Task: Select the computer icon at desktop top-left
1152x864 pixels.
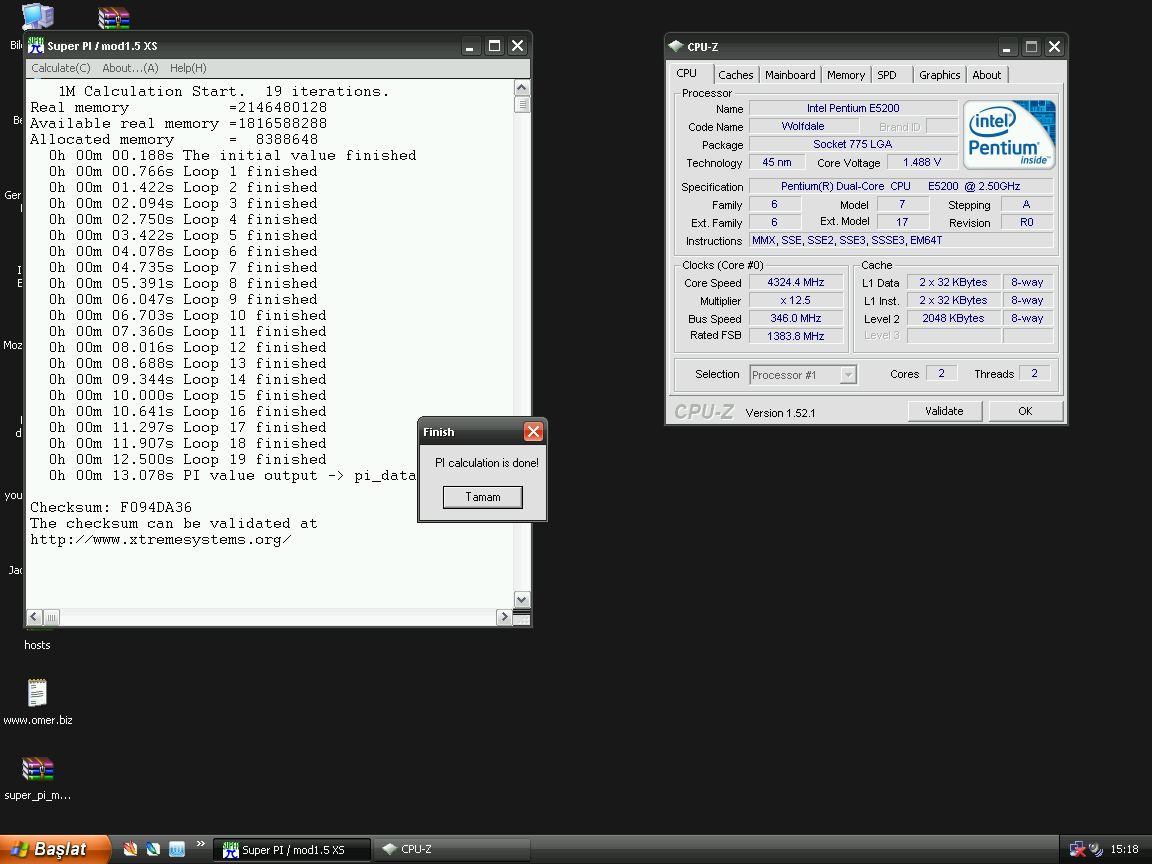Action: click(x=37, y=16)
